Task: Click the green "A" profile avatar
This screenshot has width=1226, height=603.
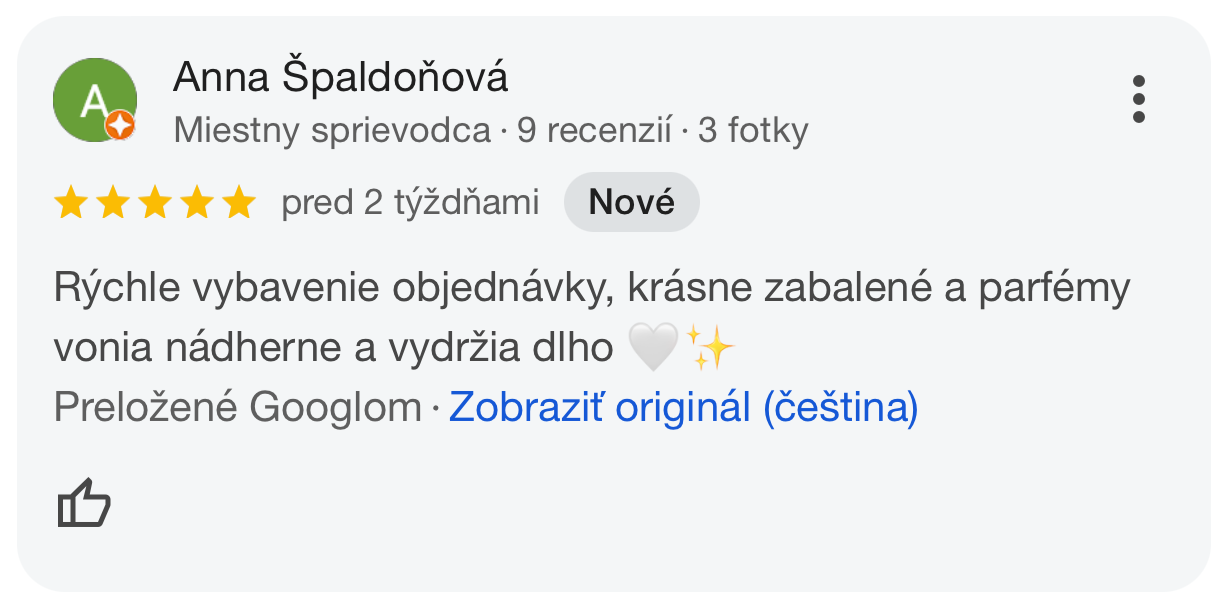Action: pyautogui.click(x=94, y=100)
